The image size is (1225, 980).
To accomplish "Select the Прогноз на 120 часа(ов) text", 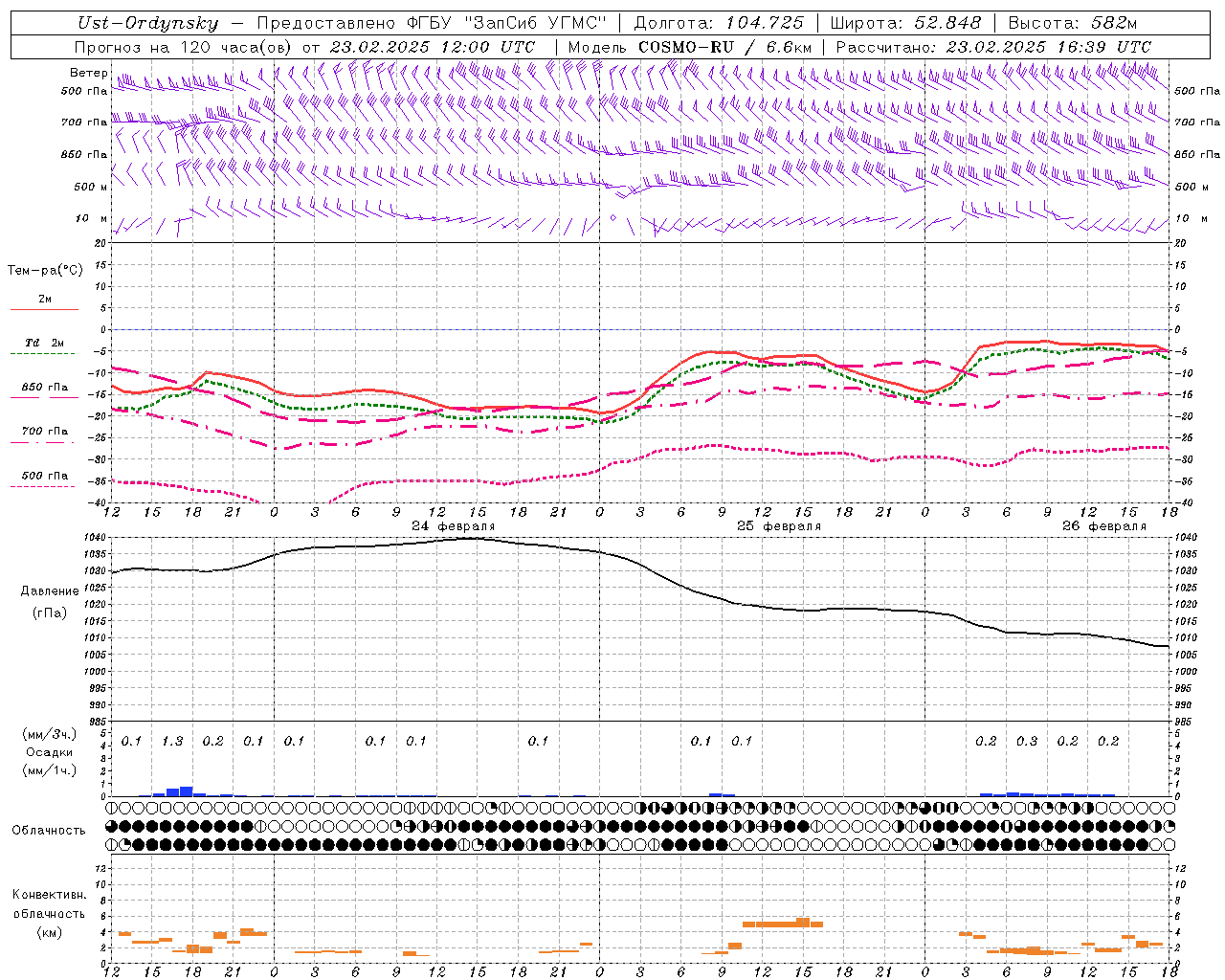I will click(184, 47).
